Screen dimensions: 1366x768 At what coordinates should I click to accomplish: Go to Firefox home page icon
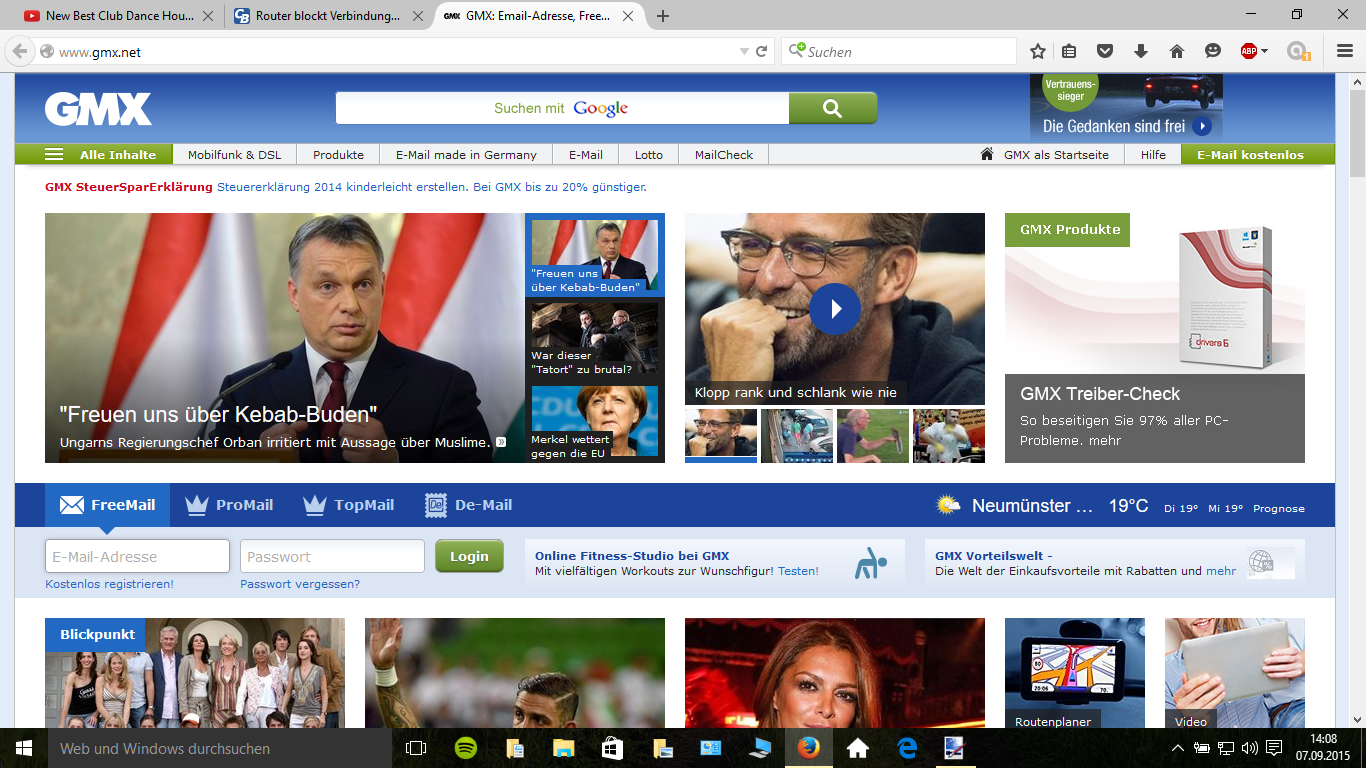click(1177, 51)
